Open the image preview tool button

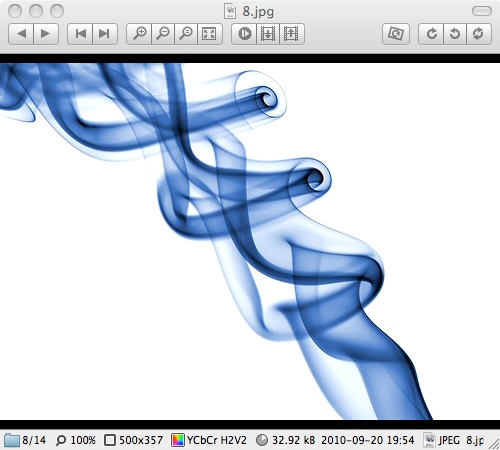click(x=396, y=34)
